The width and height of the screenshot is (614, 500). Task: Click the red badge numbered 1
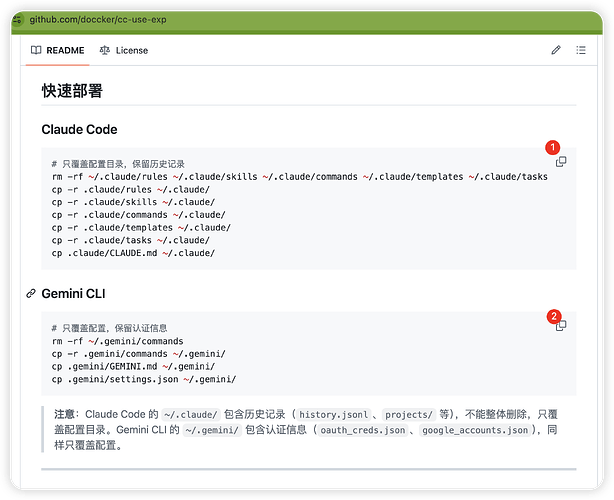[552, 147]
